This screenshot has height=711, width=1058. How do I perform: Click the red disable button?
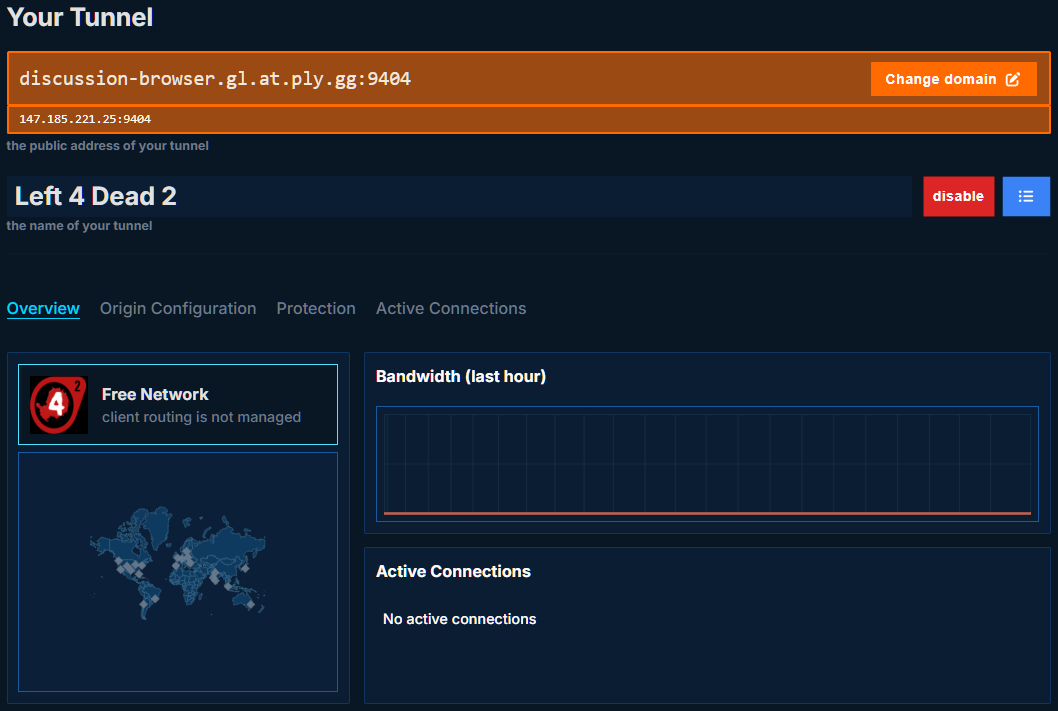pos(958,196)
